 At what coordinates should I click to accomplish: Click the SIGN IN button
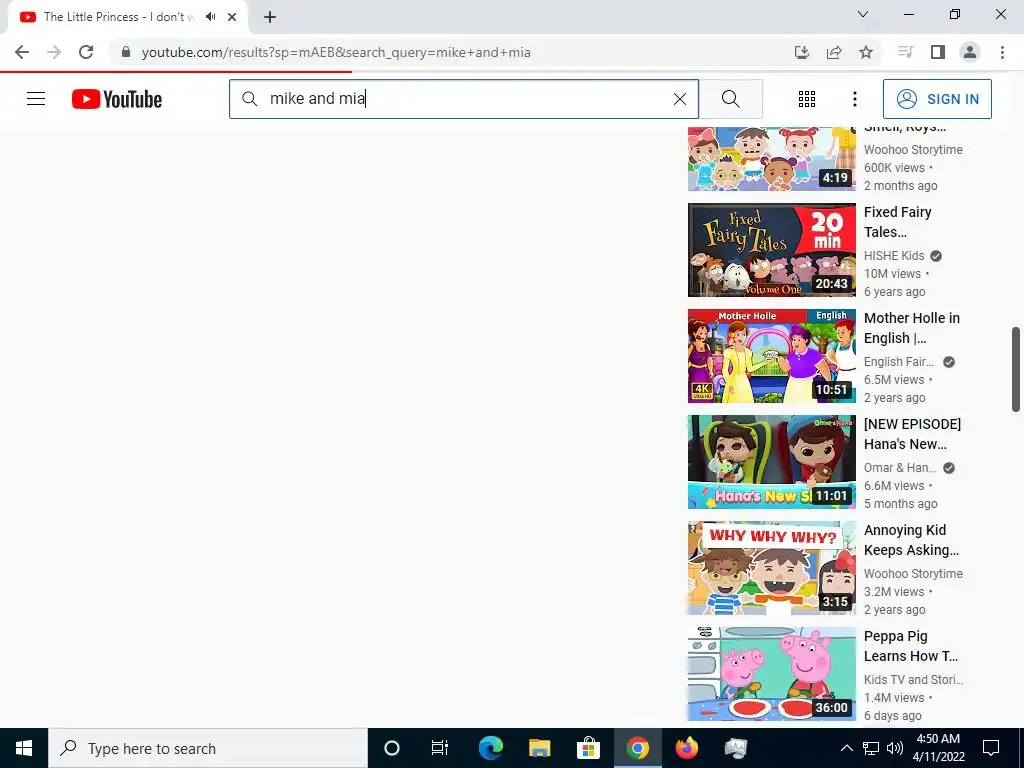tap(936, 99)
